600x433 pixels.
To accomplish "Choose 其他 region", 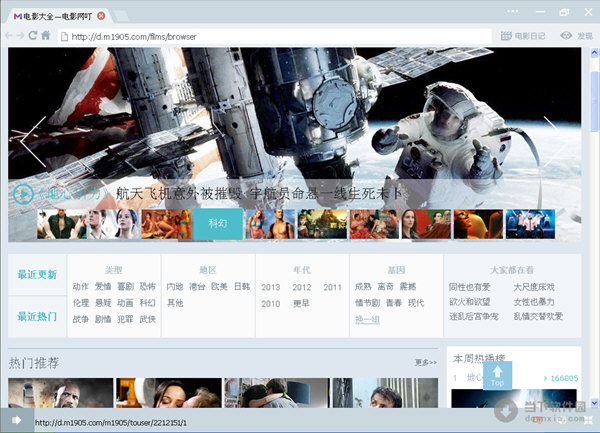I will 175,303.
